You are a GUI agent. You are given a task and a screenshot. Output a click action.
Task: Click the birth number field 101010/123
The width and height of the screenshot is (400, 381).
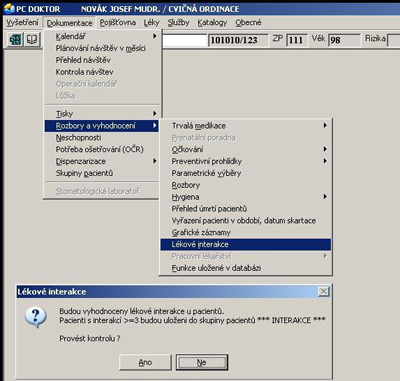[x=238, y=40]
